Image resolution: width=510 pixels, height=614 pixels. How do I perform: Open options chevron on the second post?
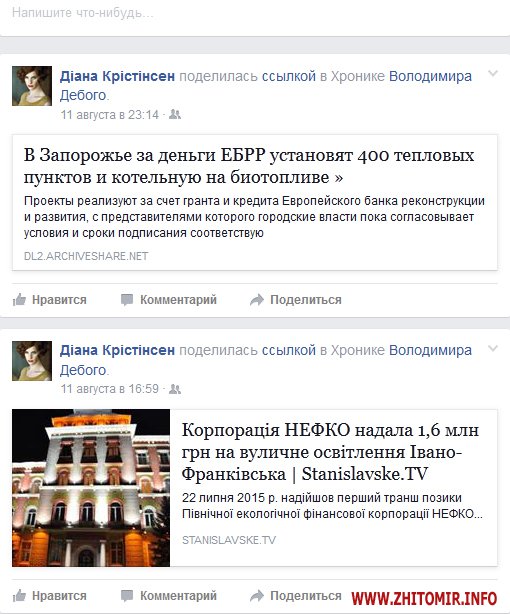click(493, 348)
